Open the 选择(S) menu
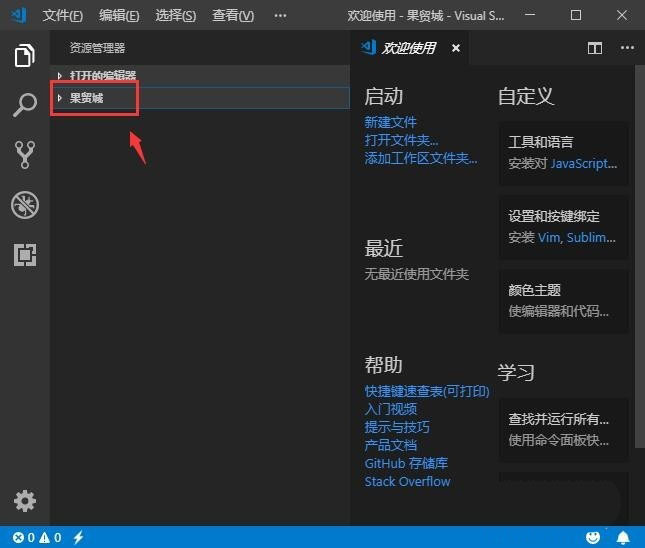 (x=176, y=16)
